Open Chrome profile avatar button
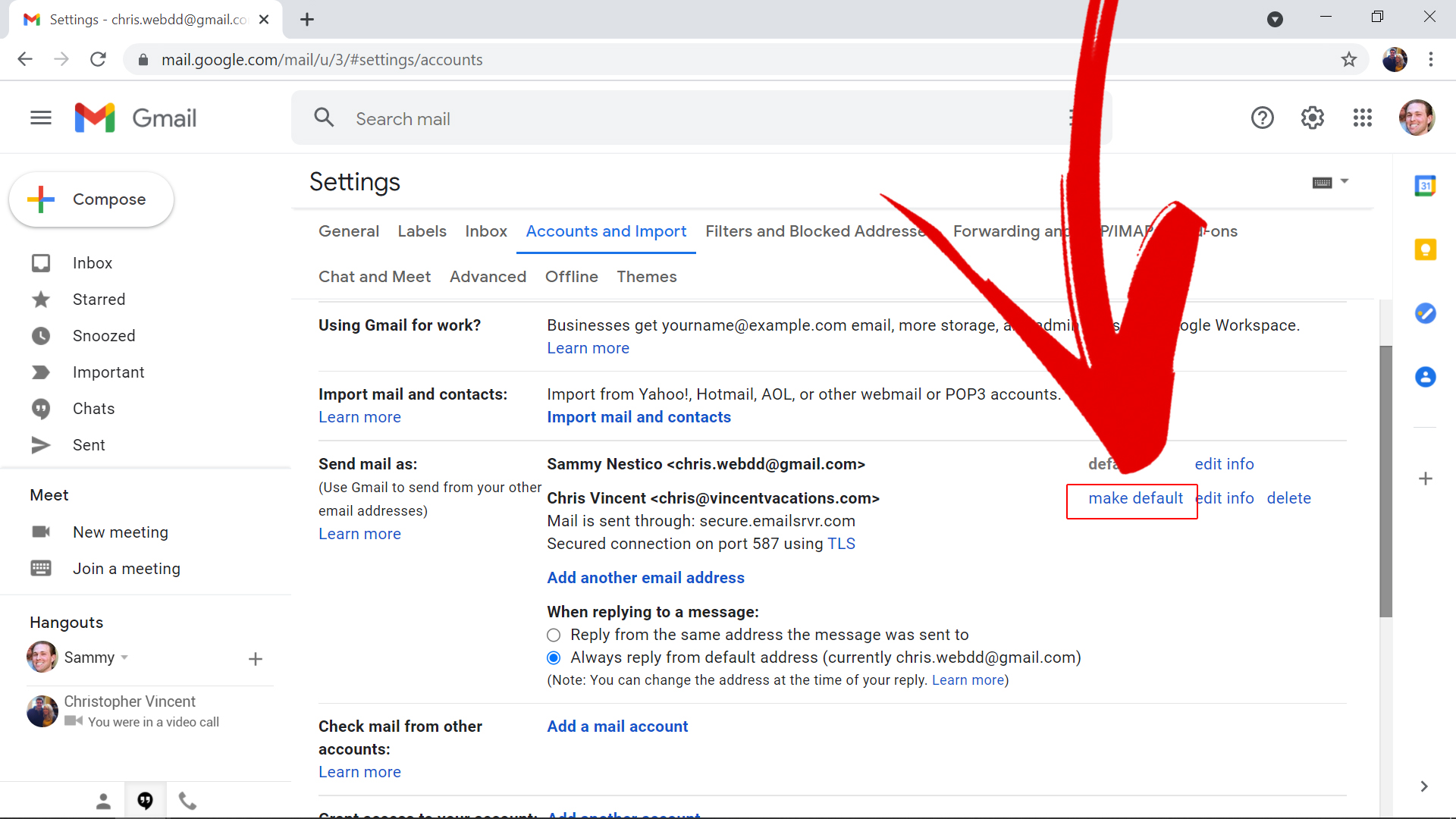Viewport: 1456px width, 819px height. pos(1395,59)
